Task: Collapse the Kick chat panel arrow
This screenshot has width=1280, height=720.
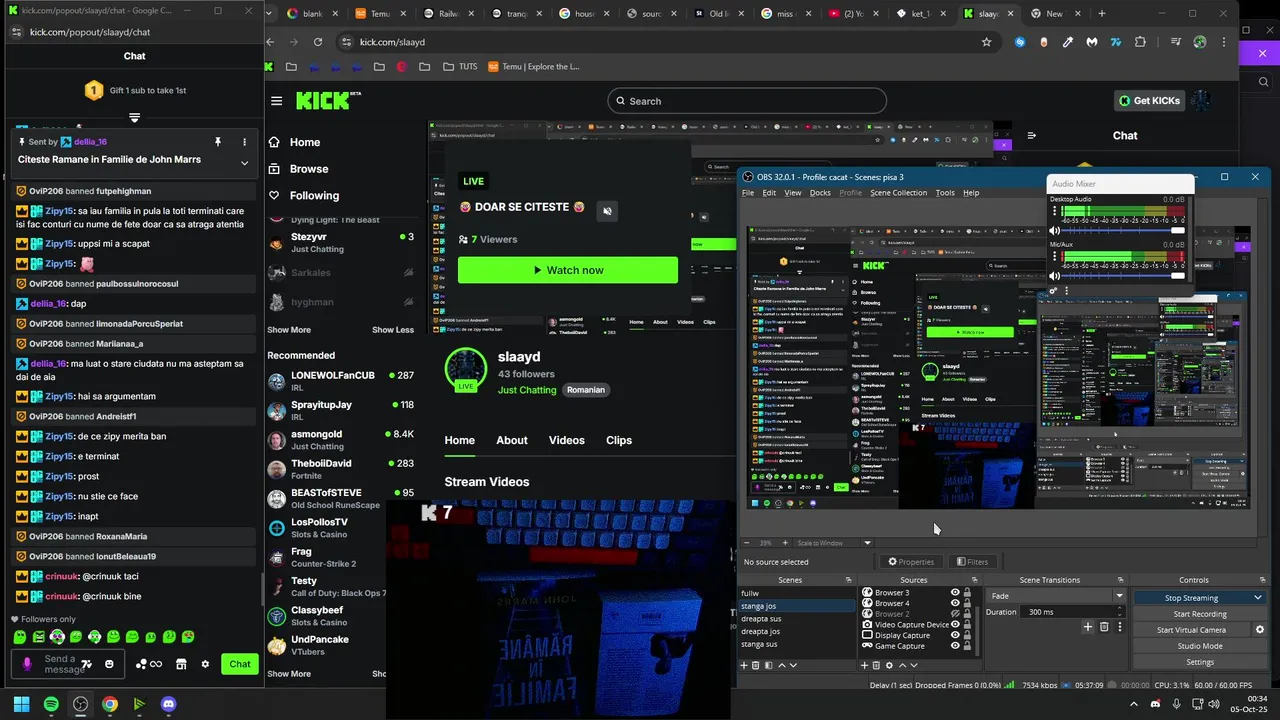Action: [1032, 135]
